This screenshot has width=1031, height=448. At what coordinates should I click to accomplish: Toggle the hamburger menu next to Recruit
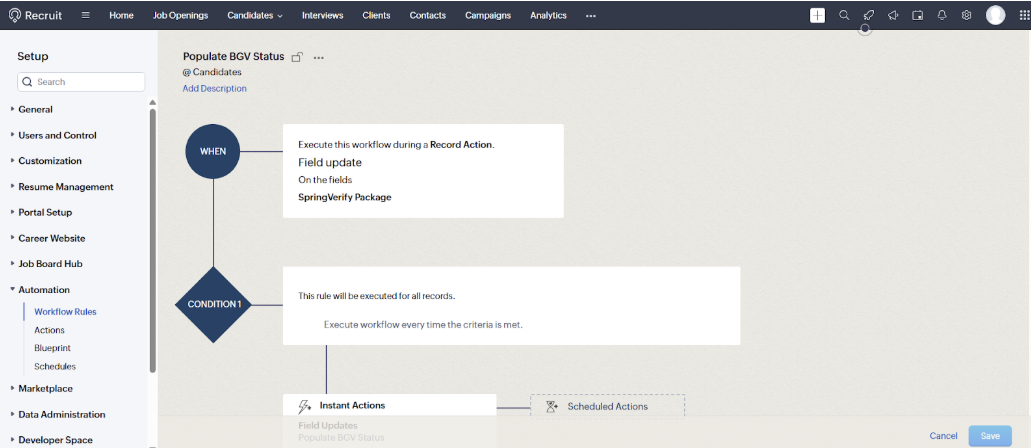point(86,15)
